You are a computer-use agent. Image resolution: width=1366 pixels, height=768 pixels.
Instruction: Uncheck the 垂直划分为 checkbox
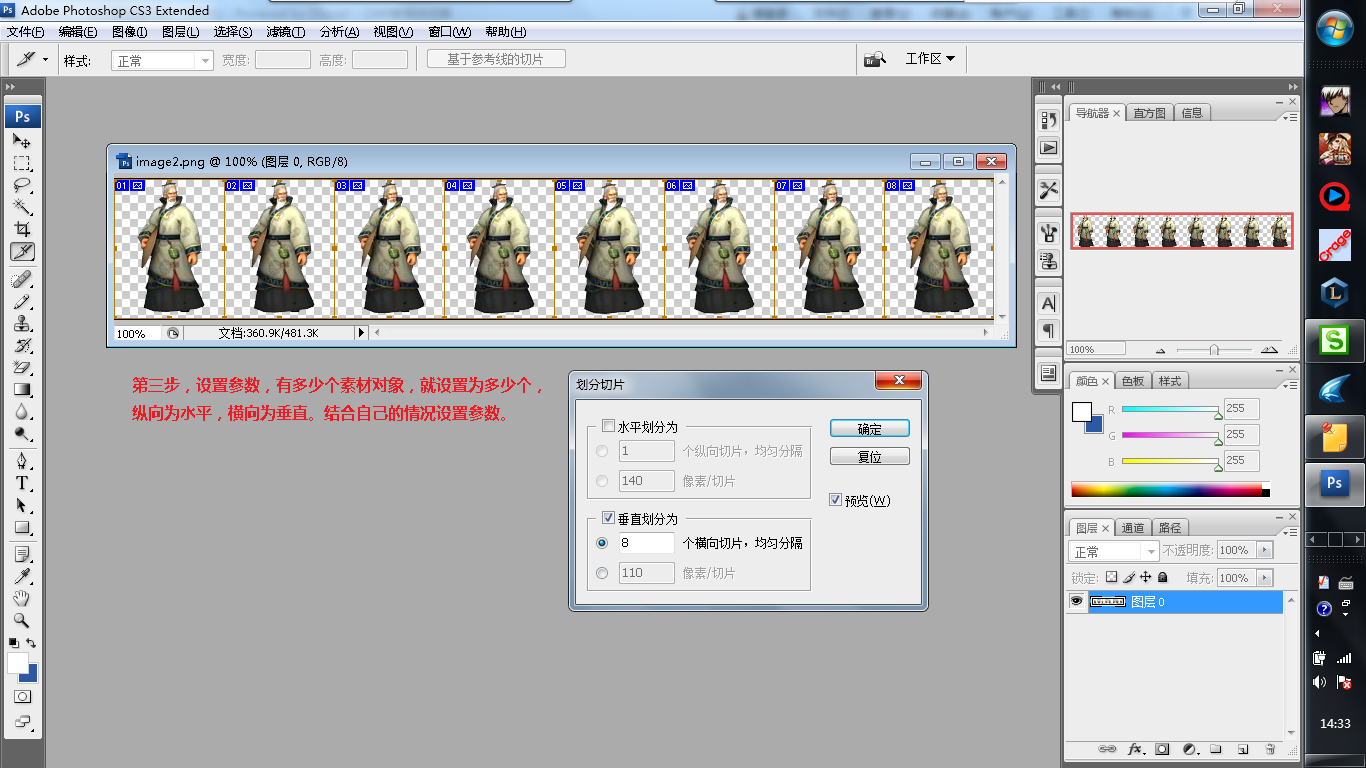coord(609,519)
